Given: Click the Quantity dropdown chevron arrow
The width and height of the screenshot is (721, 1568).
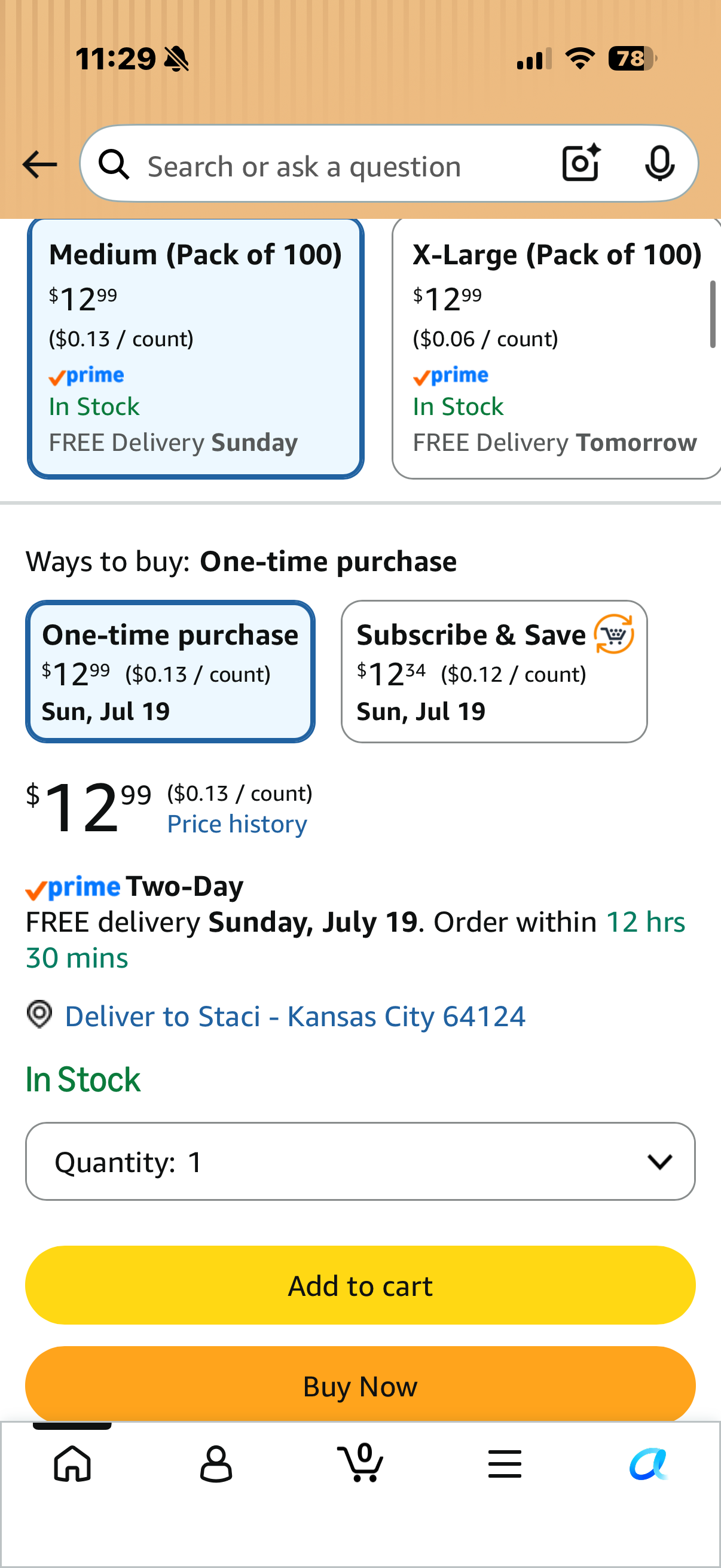Looking at the screenshot, I should point(659,1161).
